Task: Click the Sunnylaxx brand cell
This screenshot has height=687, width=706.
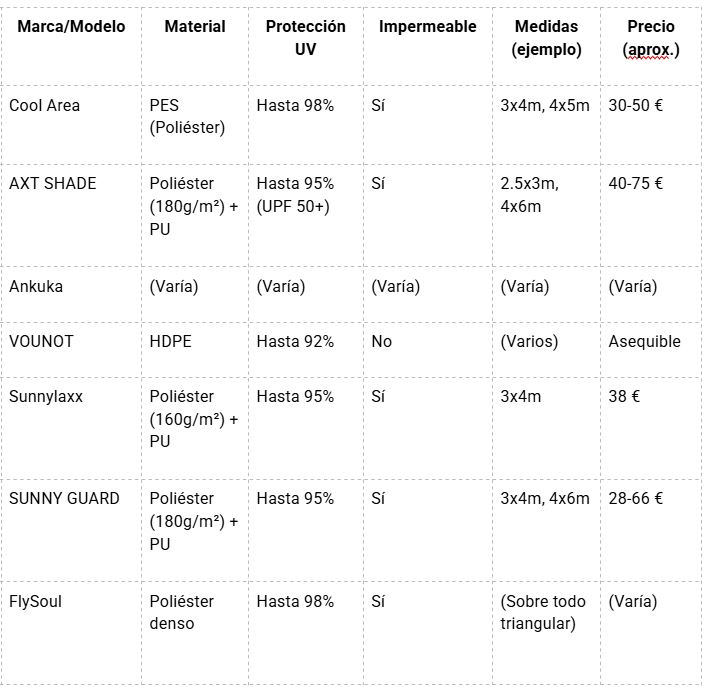Action: tap(46, 396)
